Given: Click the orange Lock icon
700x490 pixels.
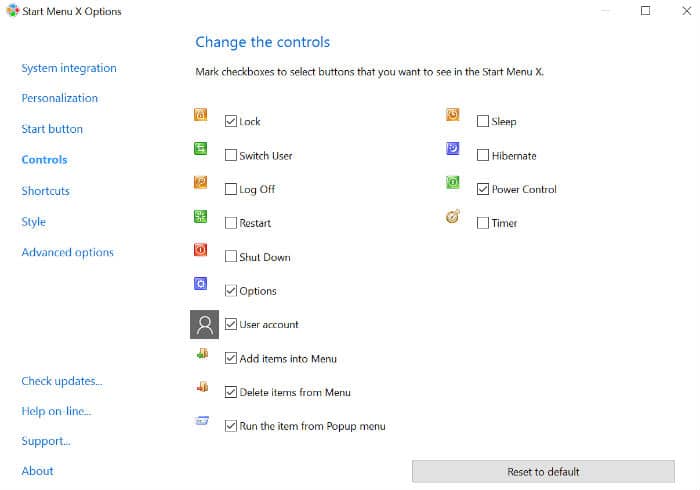Looking at the screenshot, I should coord(200,115).
